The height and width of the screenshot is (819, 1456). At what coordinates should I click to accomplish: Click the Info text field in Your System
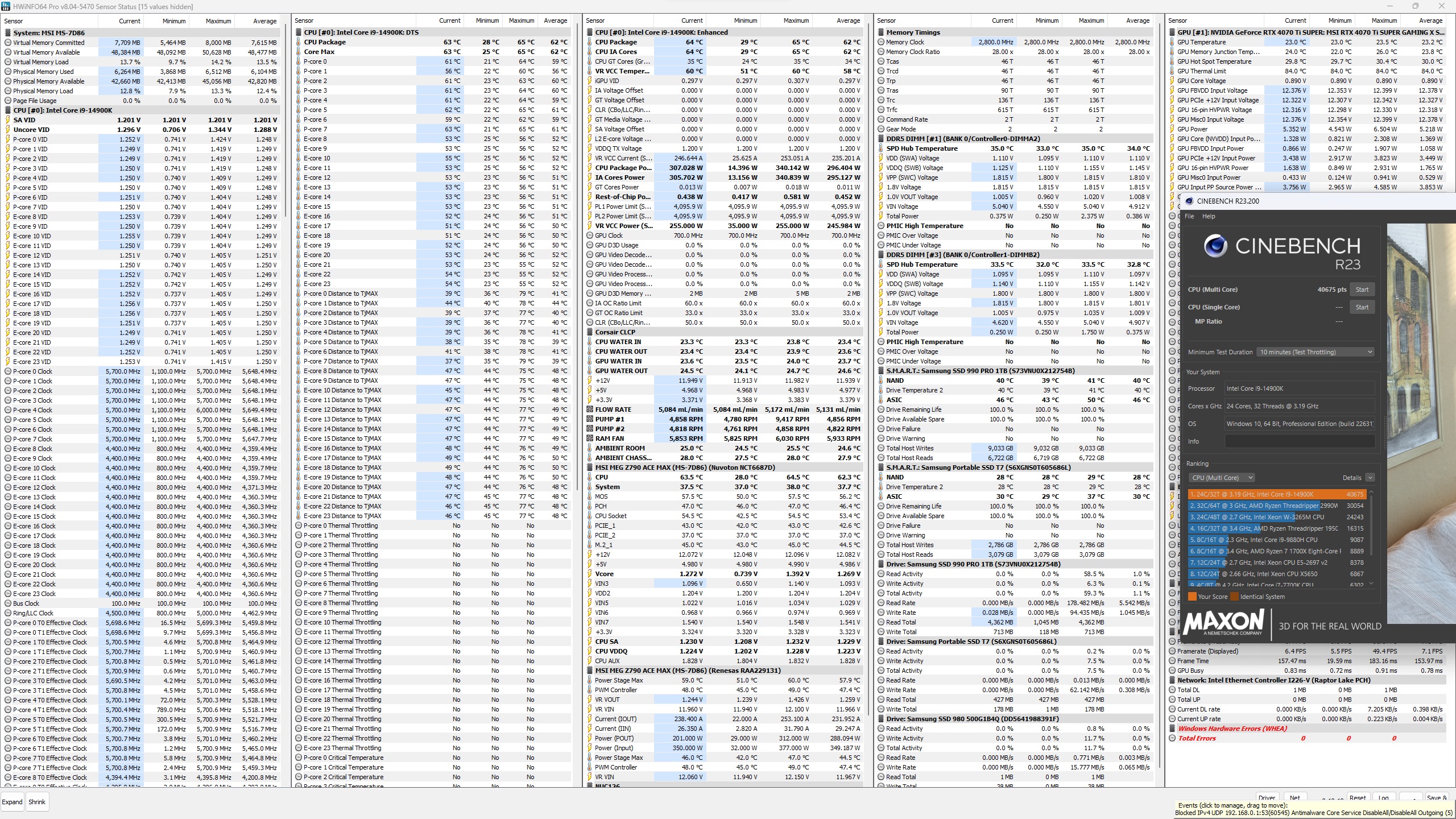point(1299,441)
